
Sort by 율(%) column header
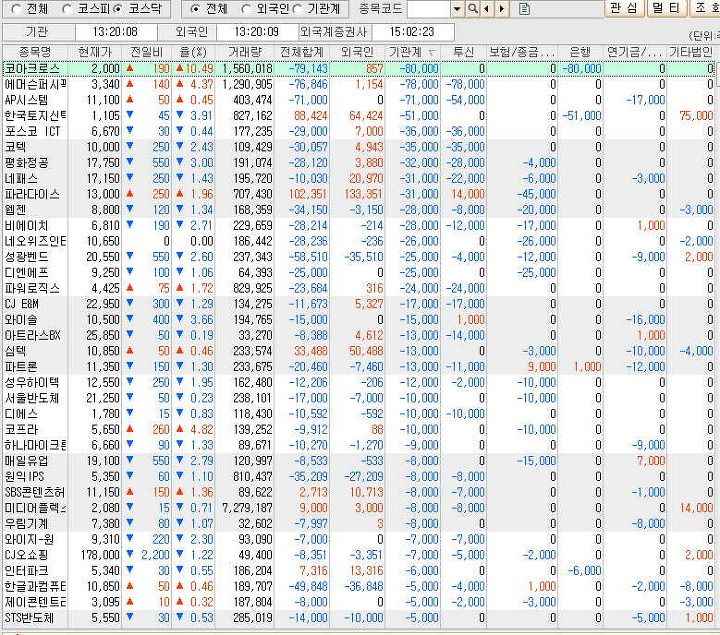coord(193,52)
